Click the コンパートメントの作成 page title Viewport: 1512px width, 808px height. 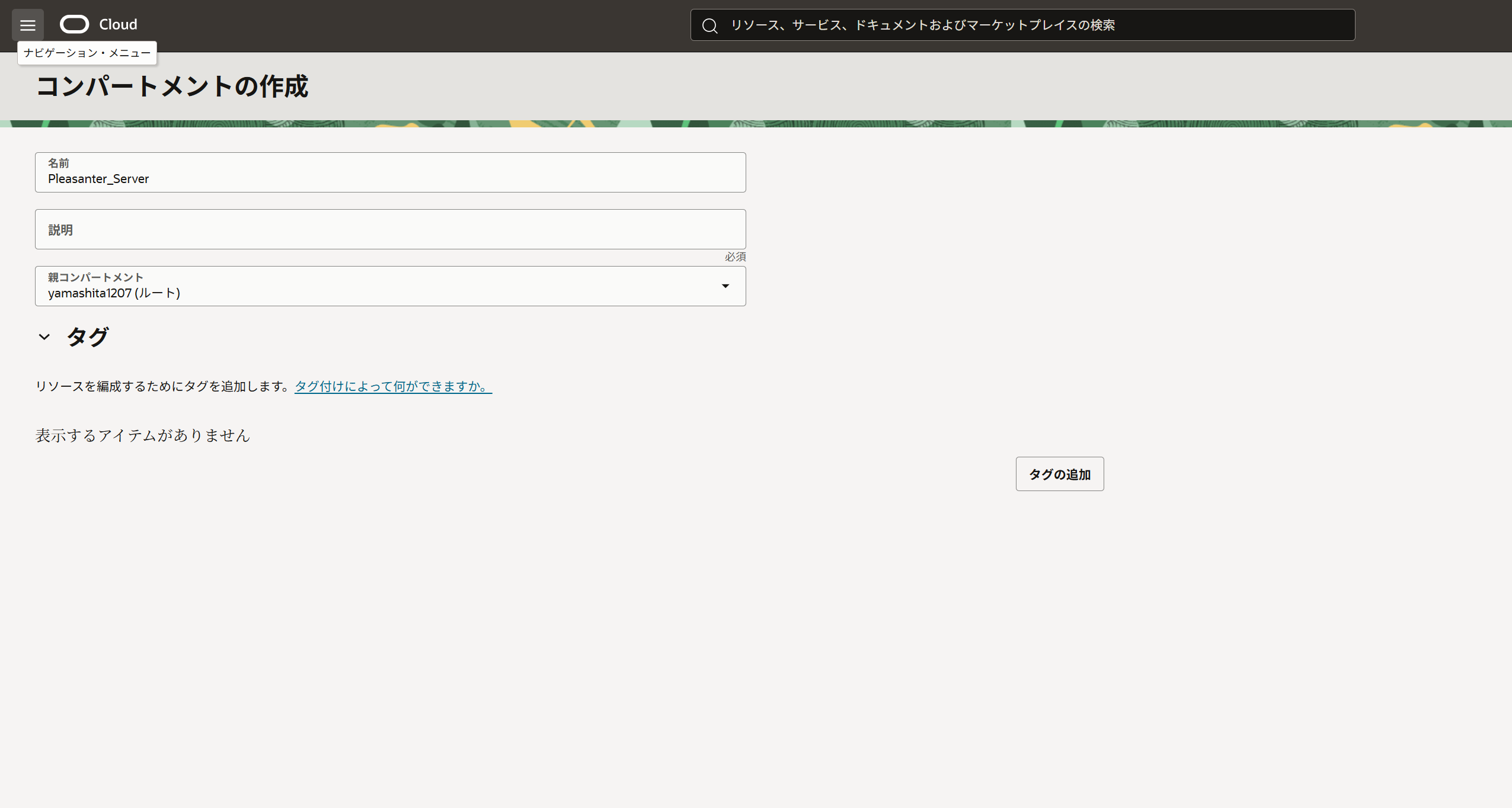[x=172, y=86]
